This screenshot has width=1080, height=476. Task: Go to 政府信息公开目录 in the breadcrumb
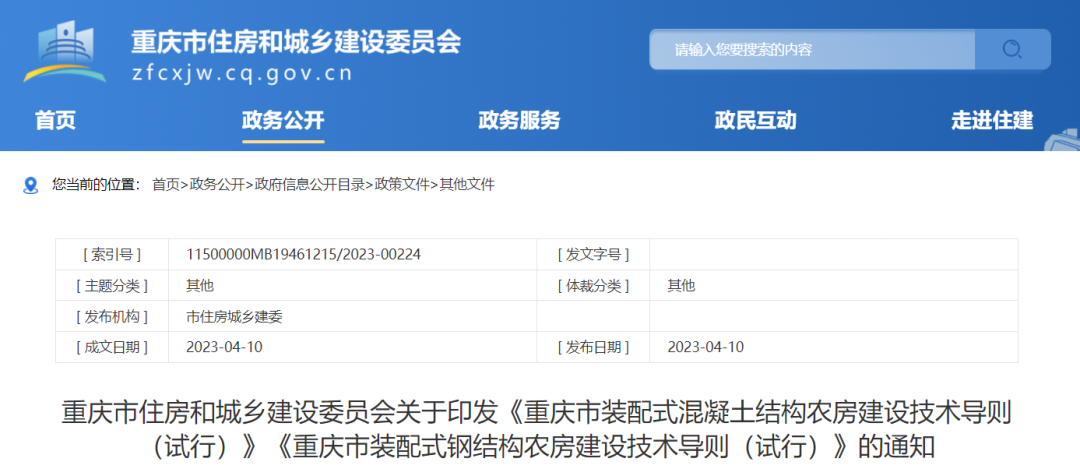(309, 185)
